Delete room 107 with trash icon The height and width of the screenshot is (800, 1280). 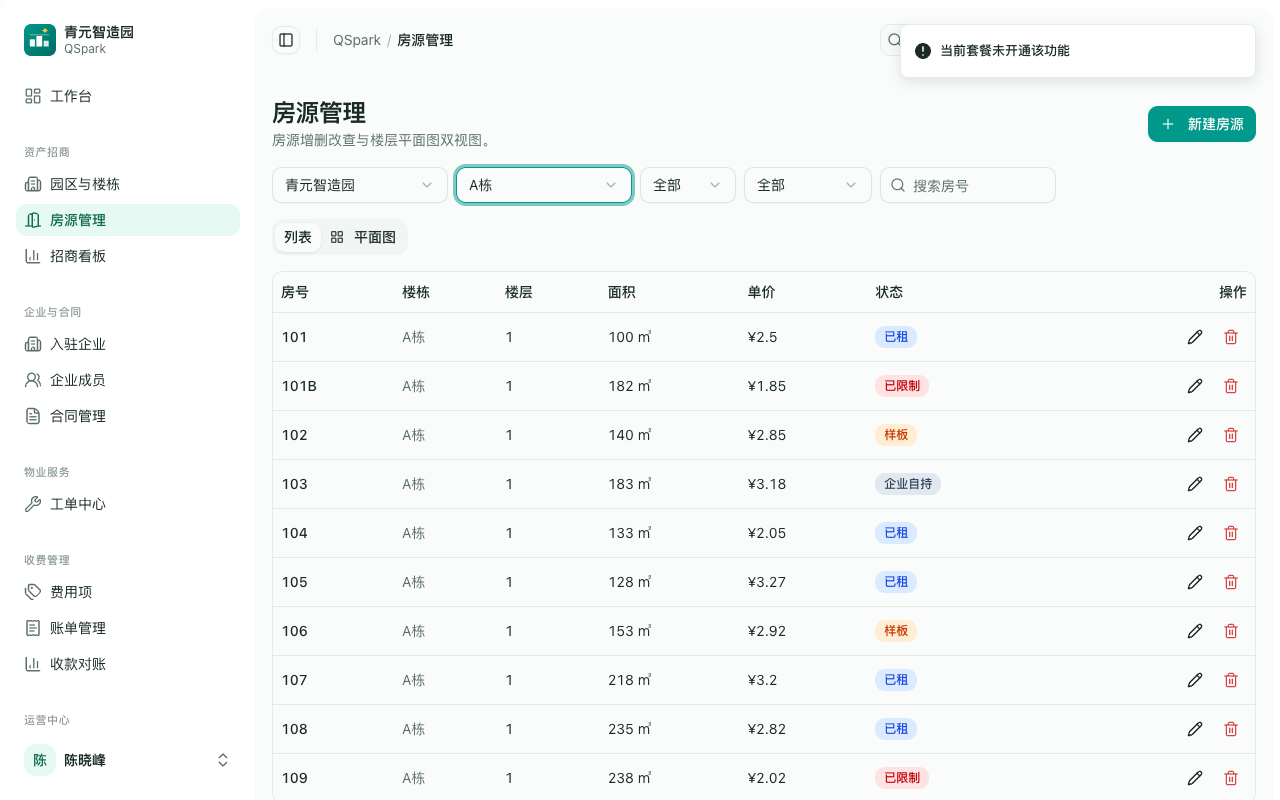(x=1231, y=680)
